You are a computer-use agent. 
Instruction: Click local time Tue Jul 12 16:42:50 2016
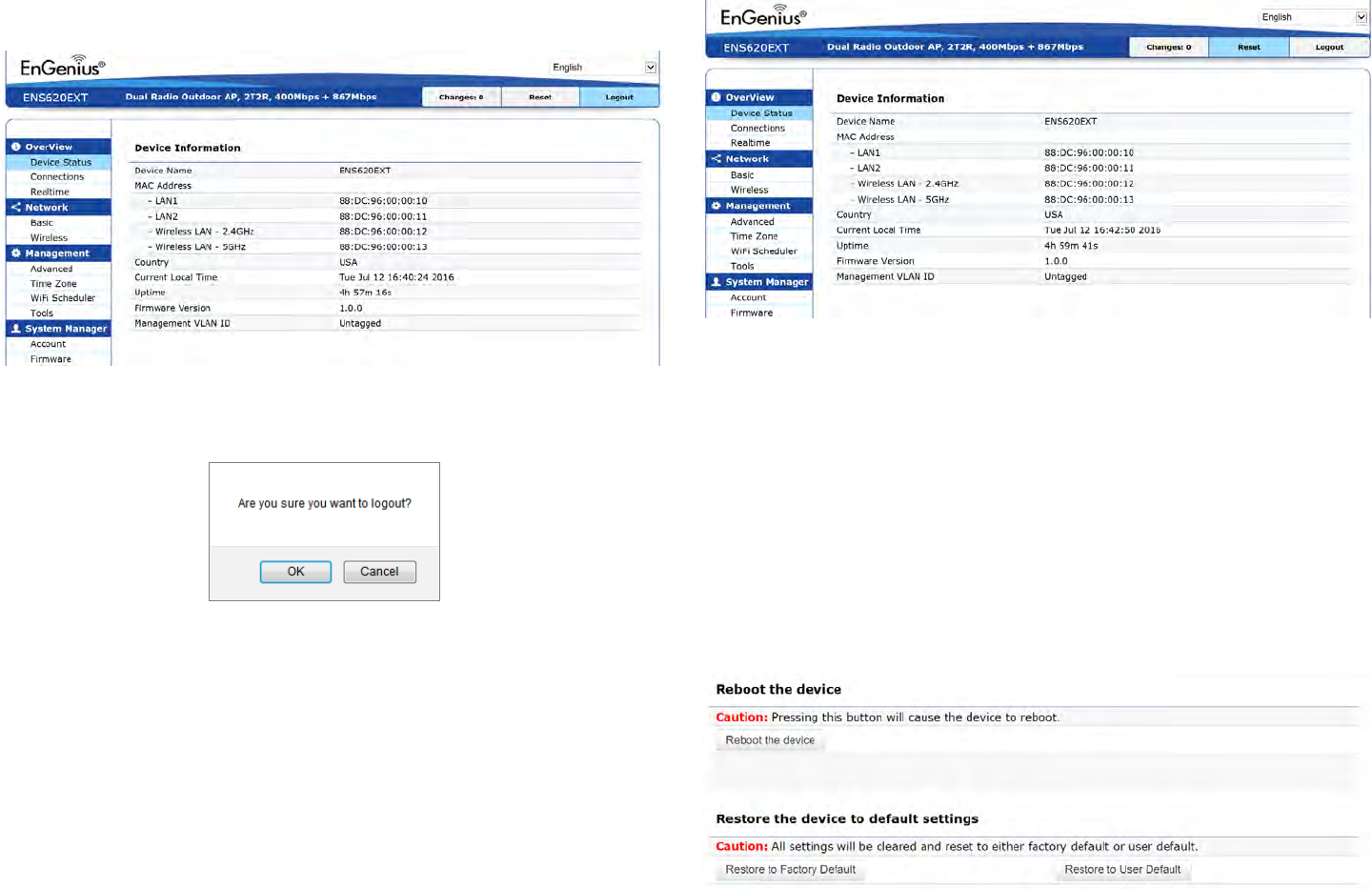point(1102,230)
